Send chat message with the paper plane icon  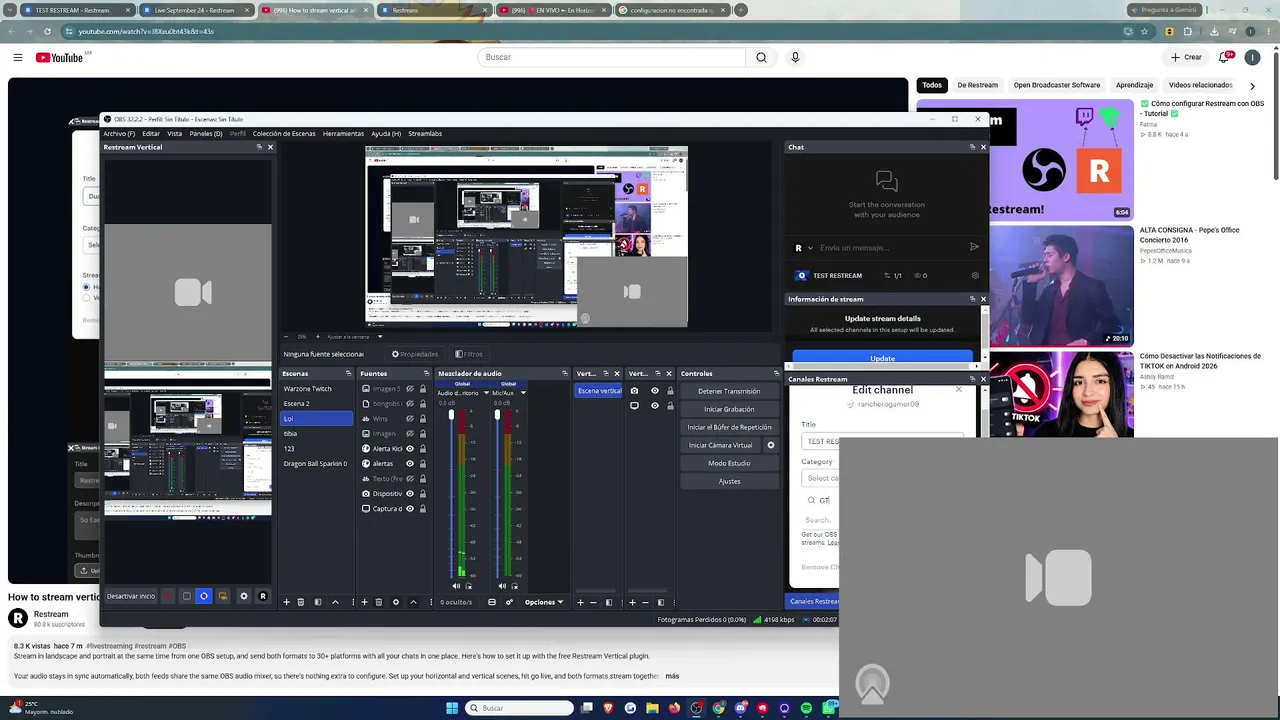(974, 247)
